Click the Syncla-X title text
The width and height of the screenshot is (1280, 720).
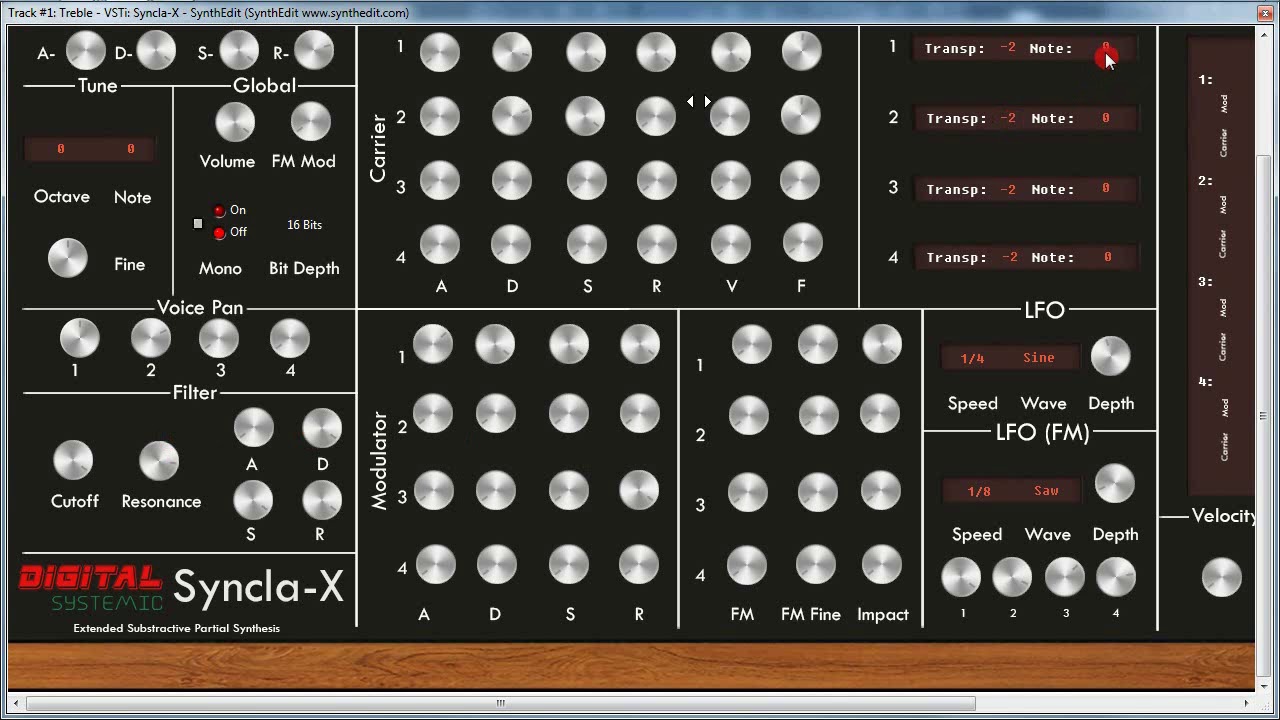click(x=258, y=587)
